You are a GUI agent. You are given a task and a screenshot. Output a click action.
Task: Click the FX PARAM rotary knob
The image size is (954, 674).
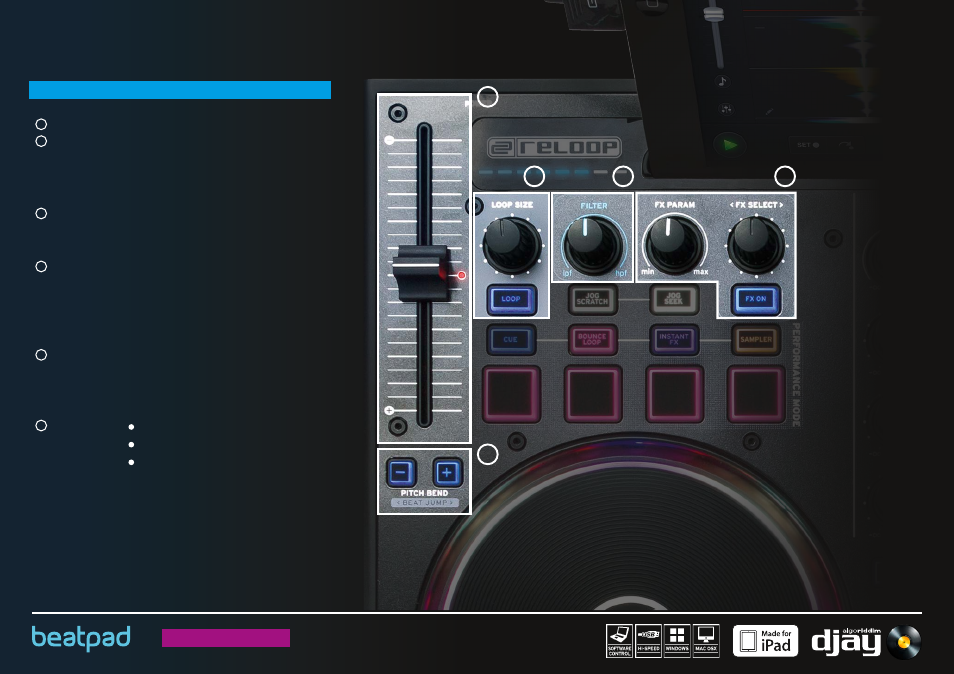click(x=674, y=246)
